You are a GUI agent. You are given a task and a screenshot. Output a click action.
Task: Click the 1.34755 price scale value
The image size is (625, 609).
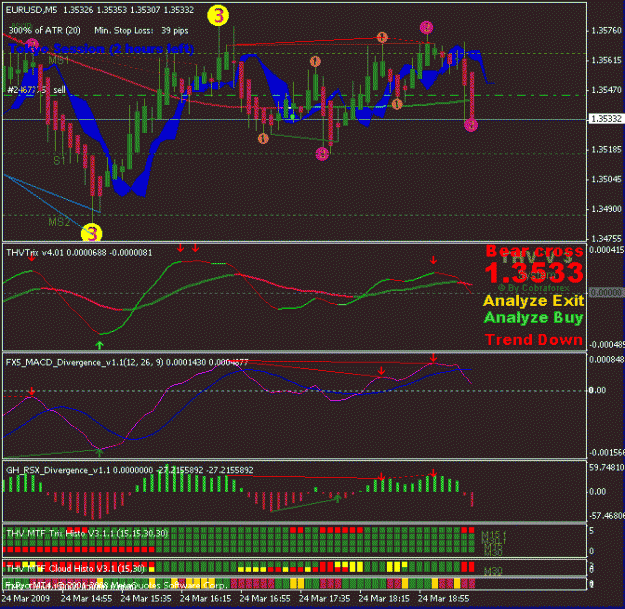[x=606, y=238]
